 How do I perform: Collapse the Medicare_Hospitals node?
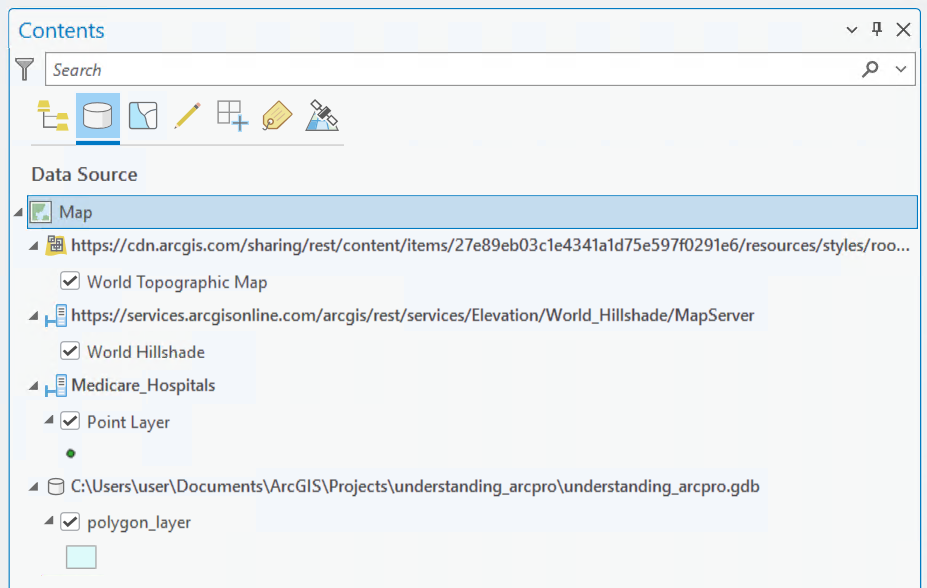34,386
